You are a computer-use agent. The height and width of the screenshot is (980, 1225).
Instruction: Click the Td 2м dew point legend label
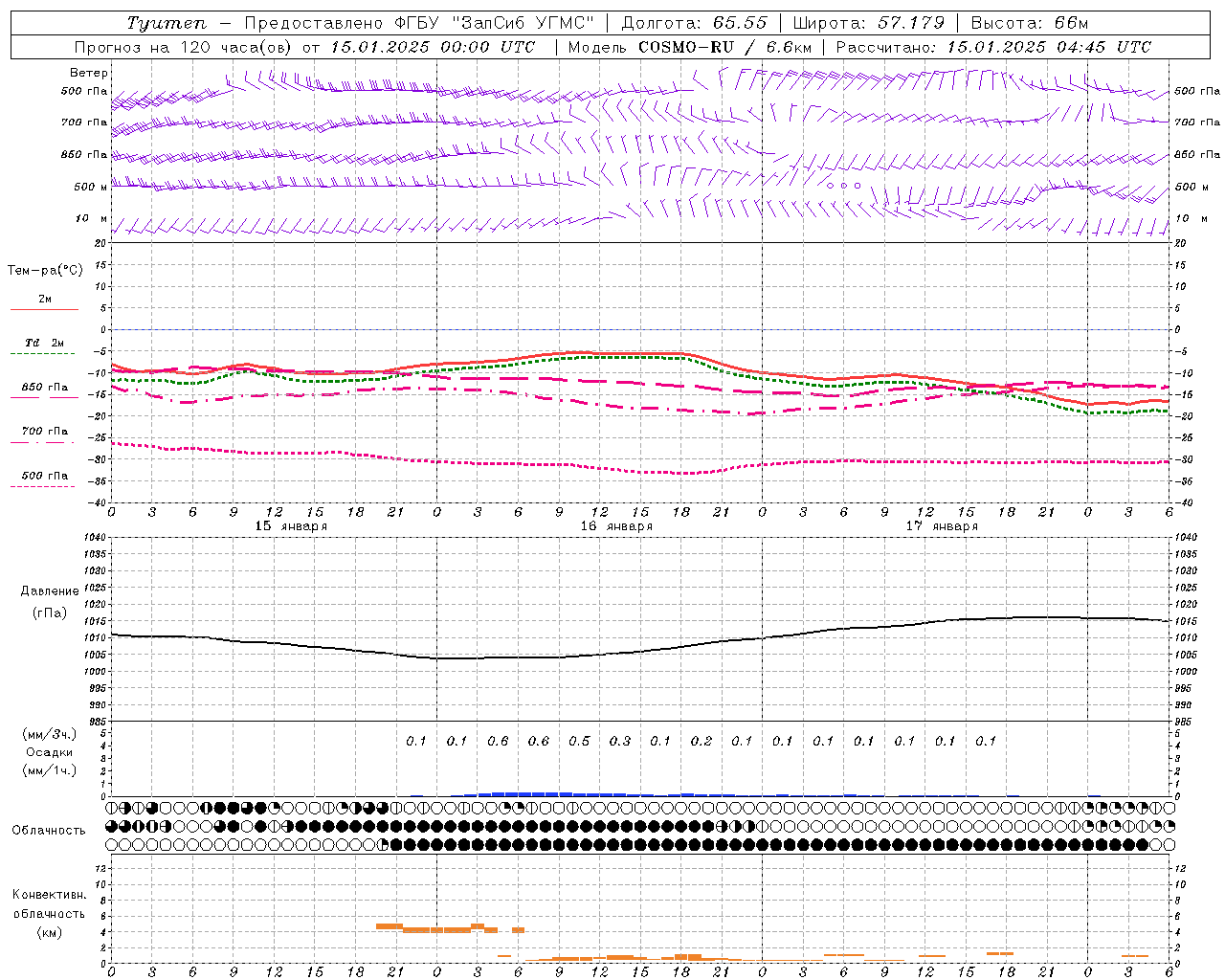[45, 343]
